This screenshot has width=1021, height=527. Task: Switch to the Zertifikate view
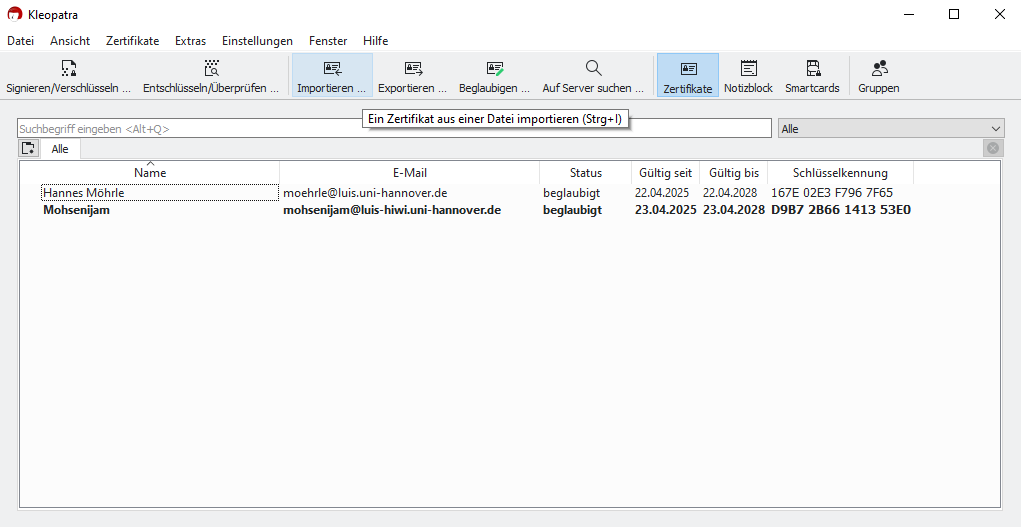coord(688,76)
